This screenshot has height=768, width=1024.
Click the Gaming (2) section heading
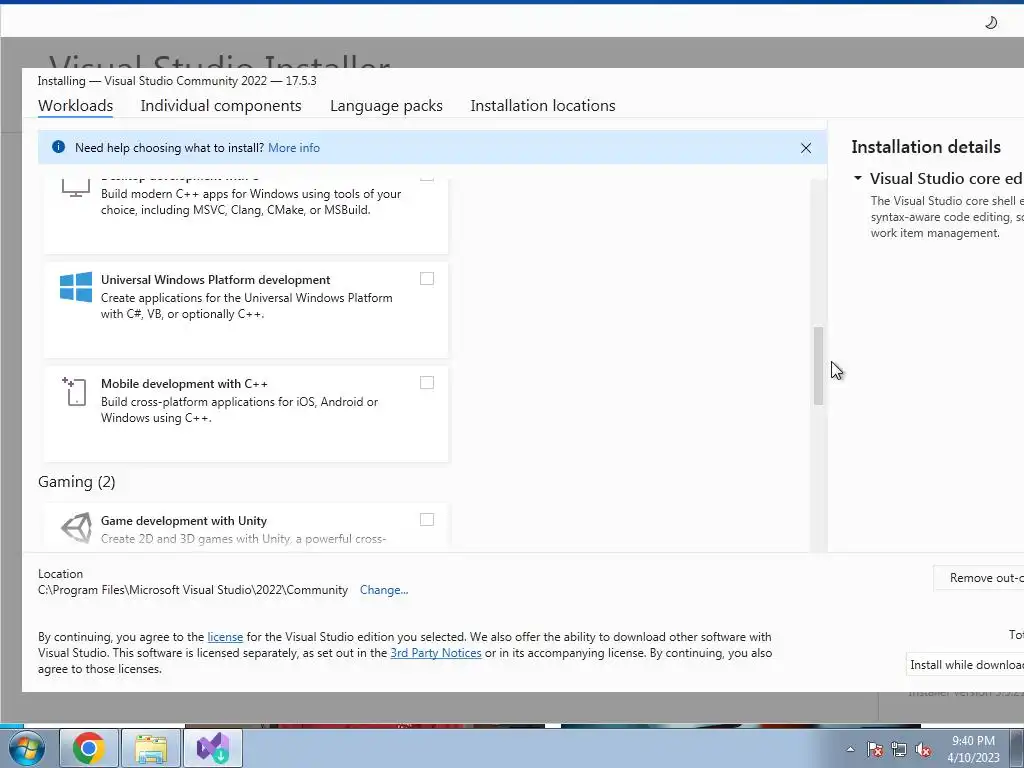(76, 482)
